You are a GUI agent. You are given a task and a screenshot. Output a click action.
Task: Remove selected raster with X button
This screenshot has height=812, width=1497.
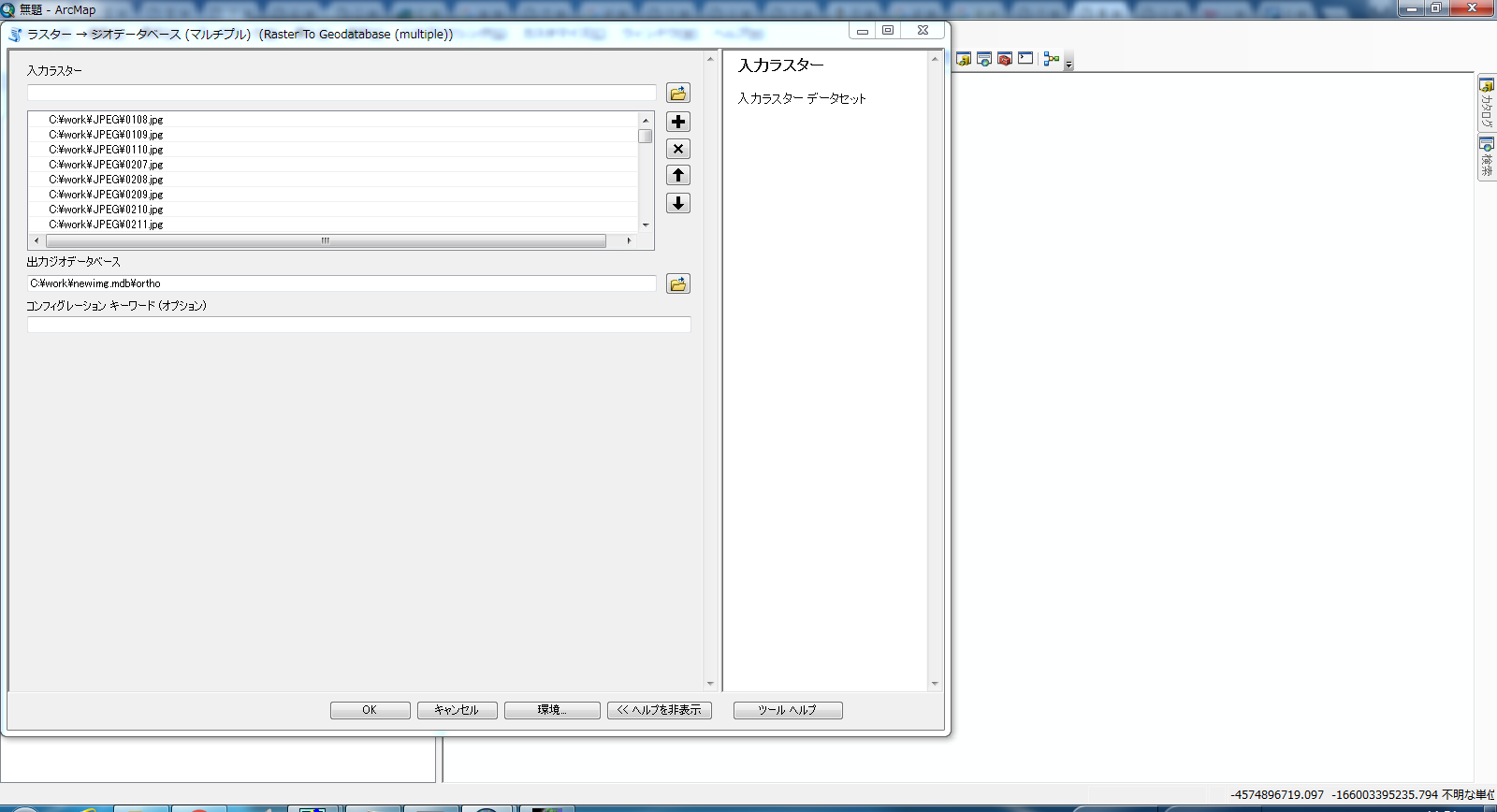[x=678, y=149]
